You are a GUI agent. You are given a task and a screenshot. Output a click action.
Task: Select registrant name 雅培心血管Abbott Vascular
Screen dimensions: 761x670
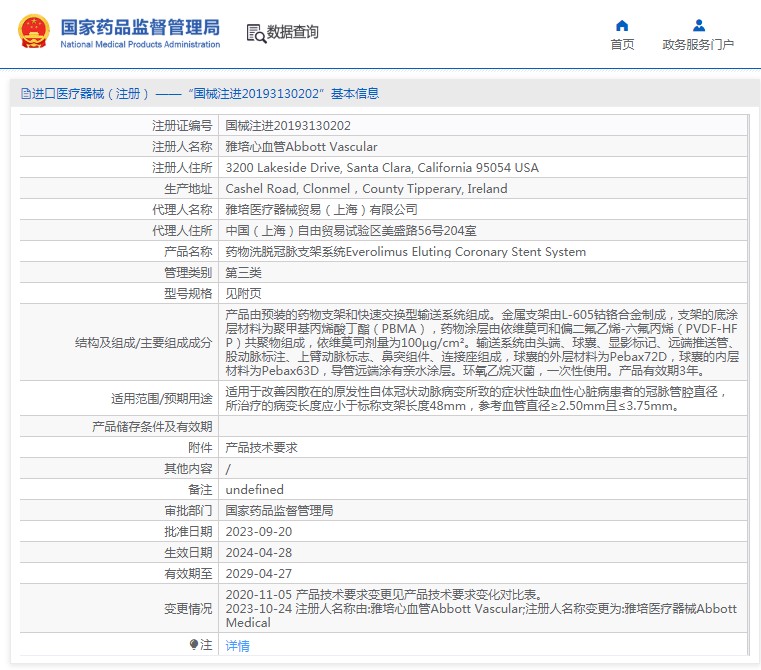coord(301,147)
